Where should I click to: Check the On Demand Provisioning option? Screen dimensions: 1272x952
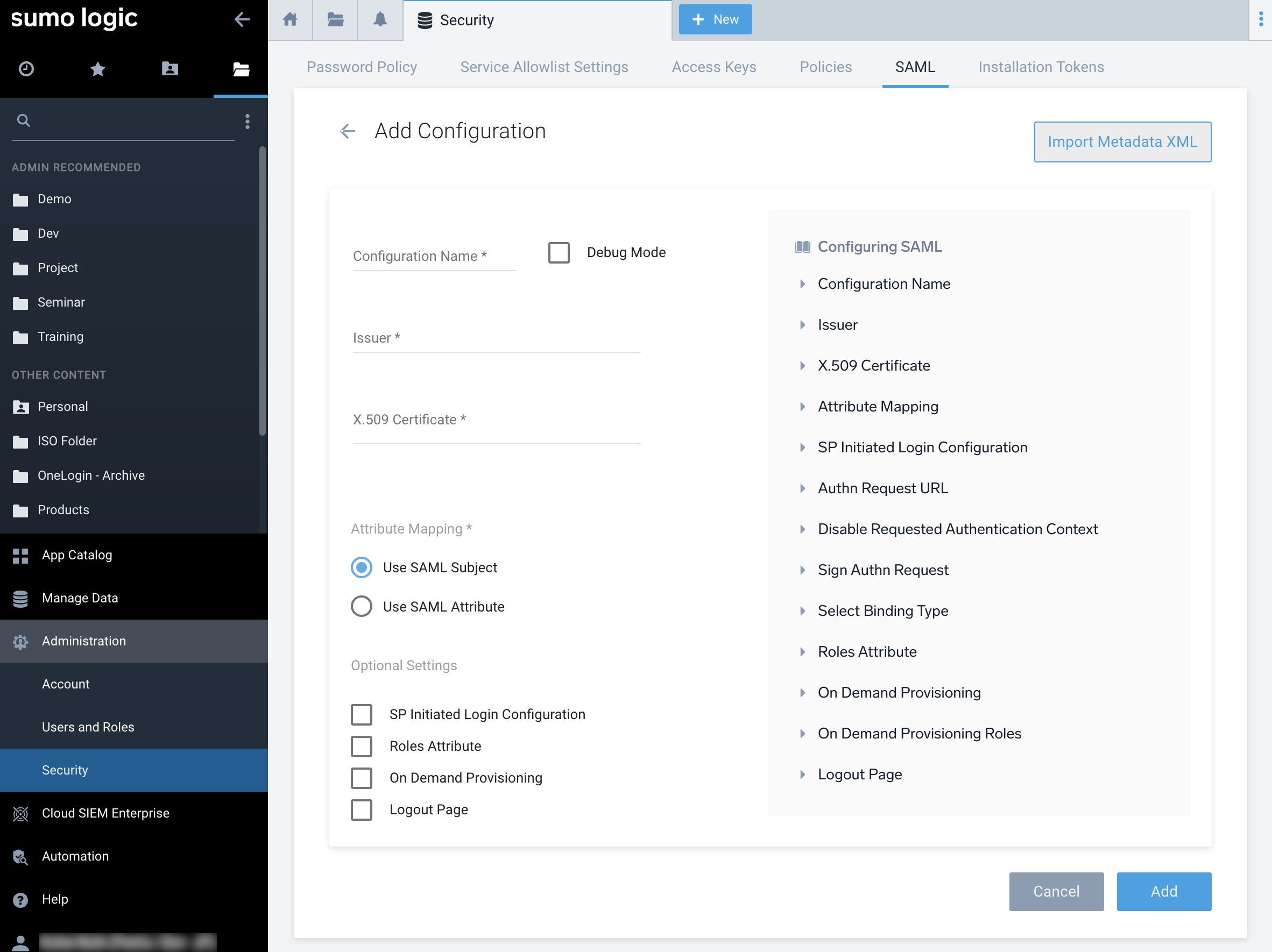pyautogui.click(x=361, y=778)
